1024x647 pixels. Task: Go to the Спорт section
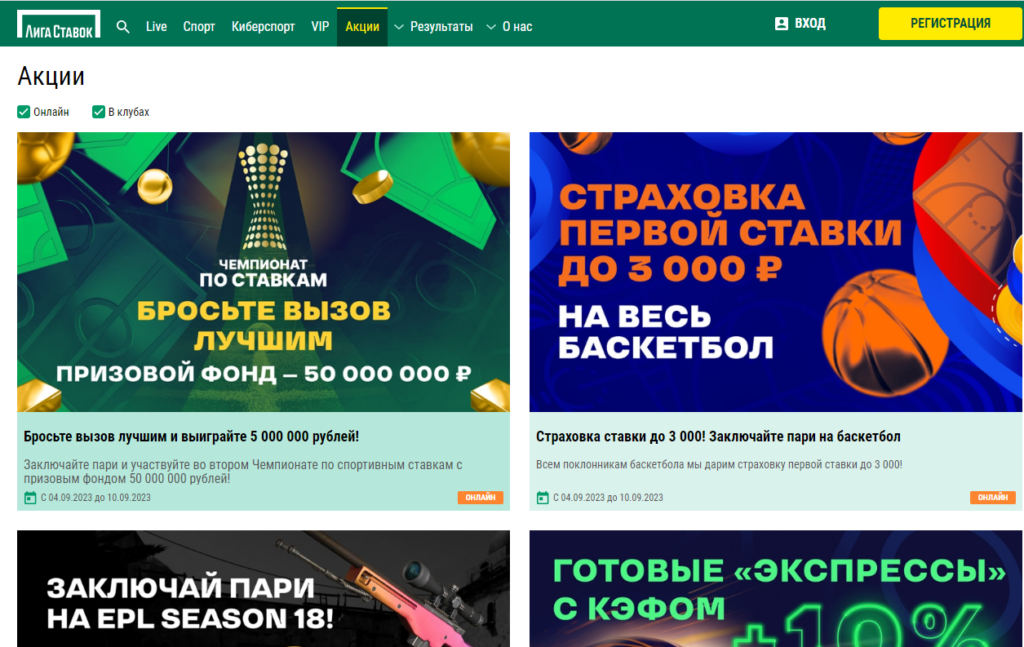(x=199, y=27)
